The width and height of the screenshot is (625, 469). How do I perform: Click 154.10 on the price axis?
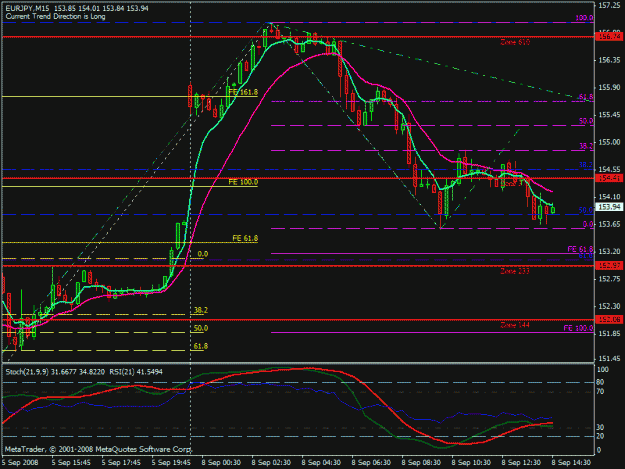(610, 197)
